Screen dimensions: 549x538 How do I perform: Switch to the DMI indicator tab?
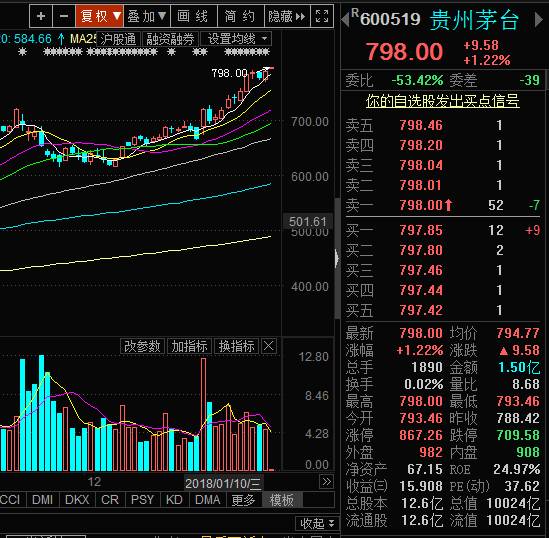pyautogui.click(x=42, y=499)
